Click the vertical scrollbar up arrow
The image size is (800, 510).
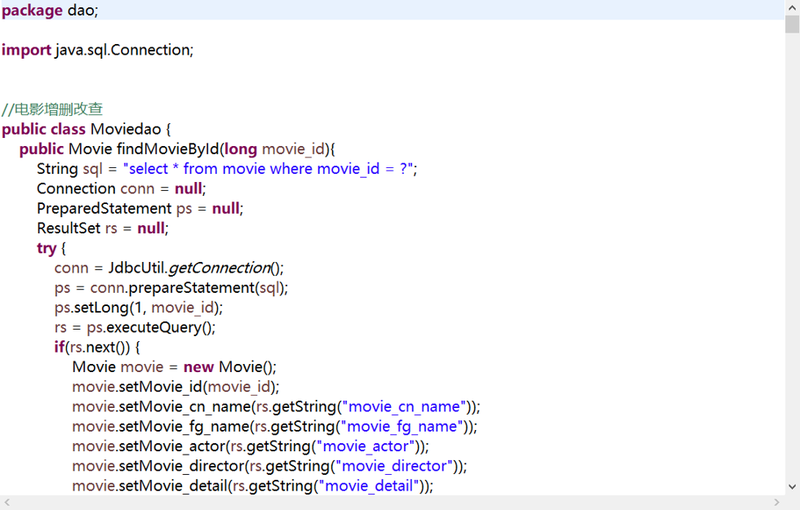tap(792, 8)
